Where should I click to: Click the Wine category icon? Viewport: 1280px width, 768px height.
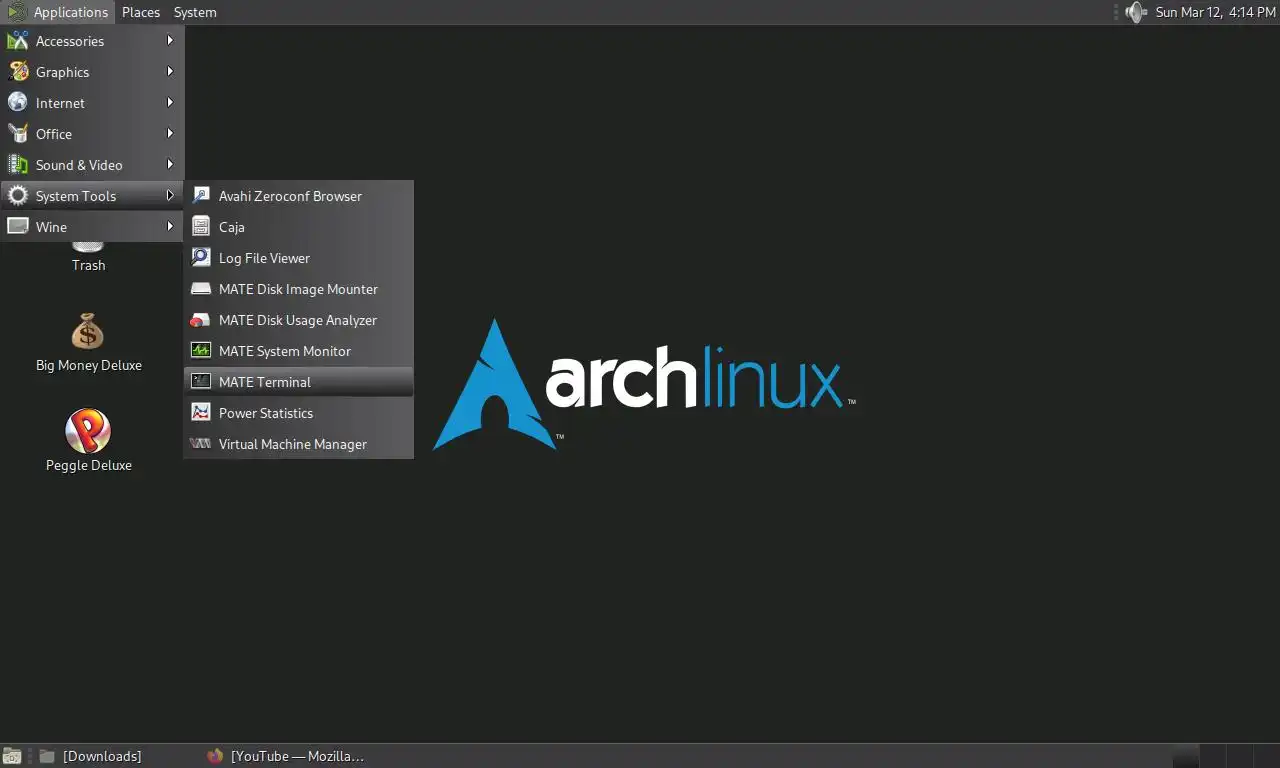(x=18, y=227)
